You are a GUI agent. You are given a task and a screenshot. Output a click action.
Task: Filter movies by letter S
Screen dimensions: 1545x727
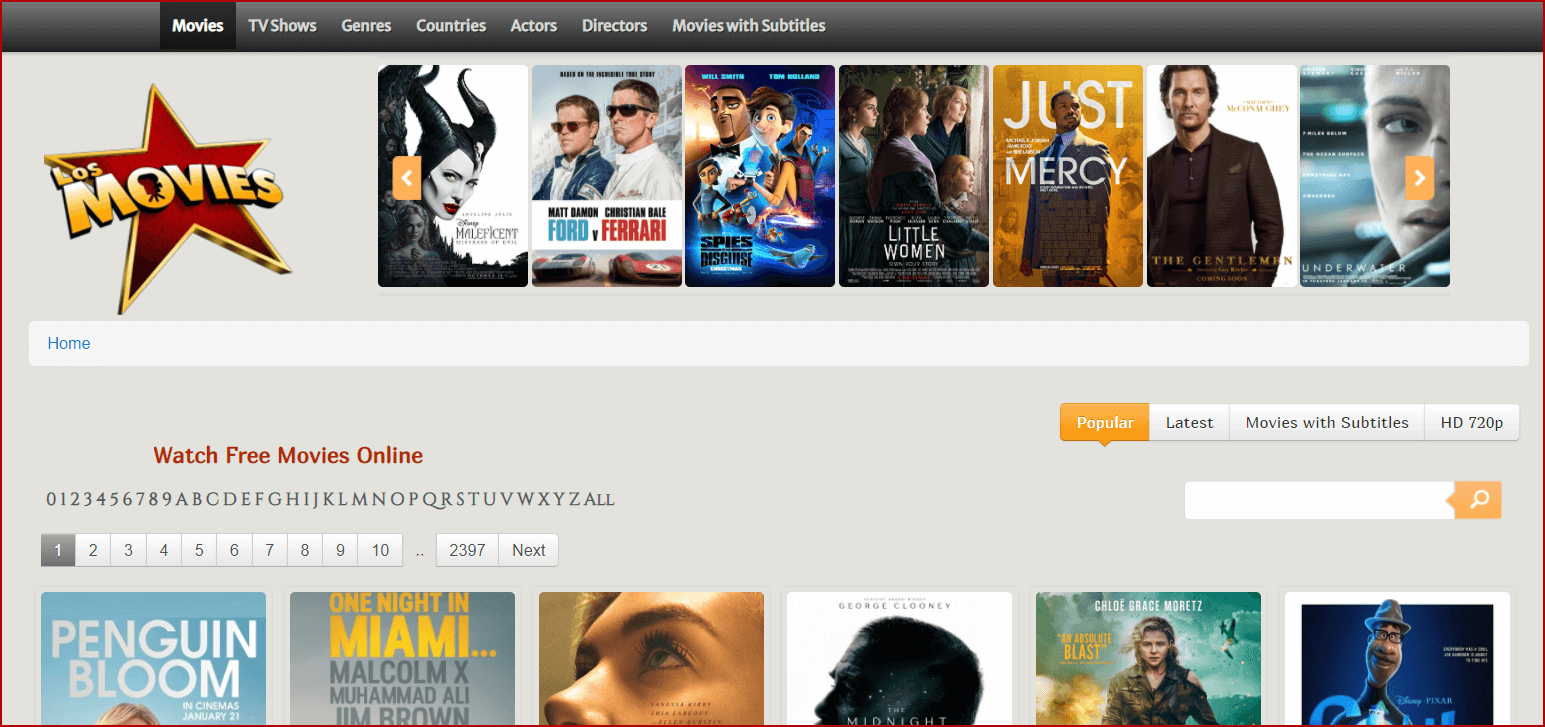coord(459,499)
